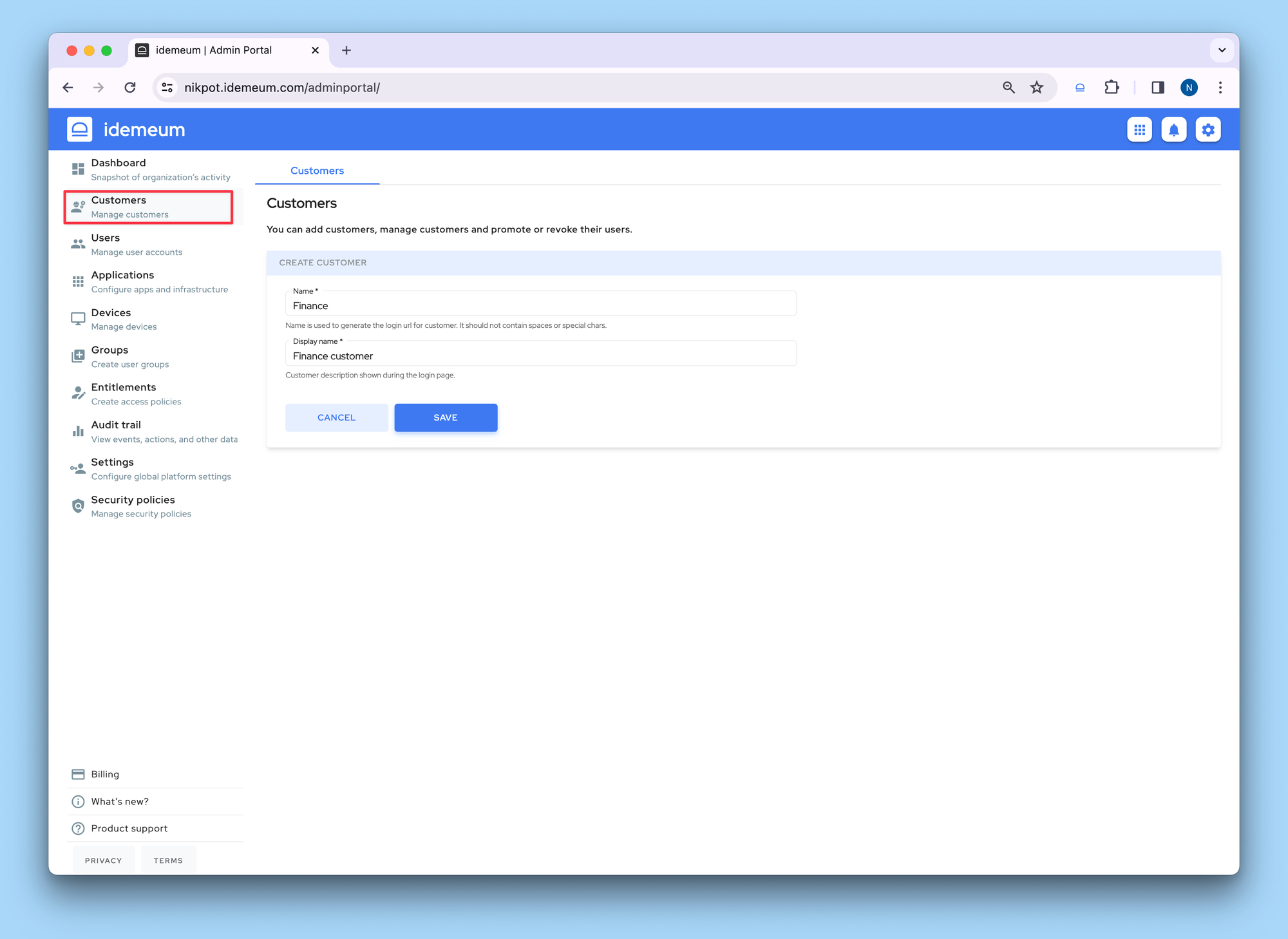Select the Customers tab

(x=316, y=171)
